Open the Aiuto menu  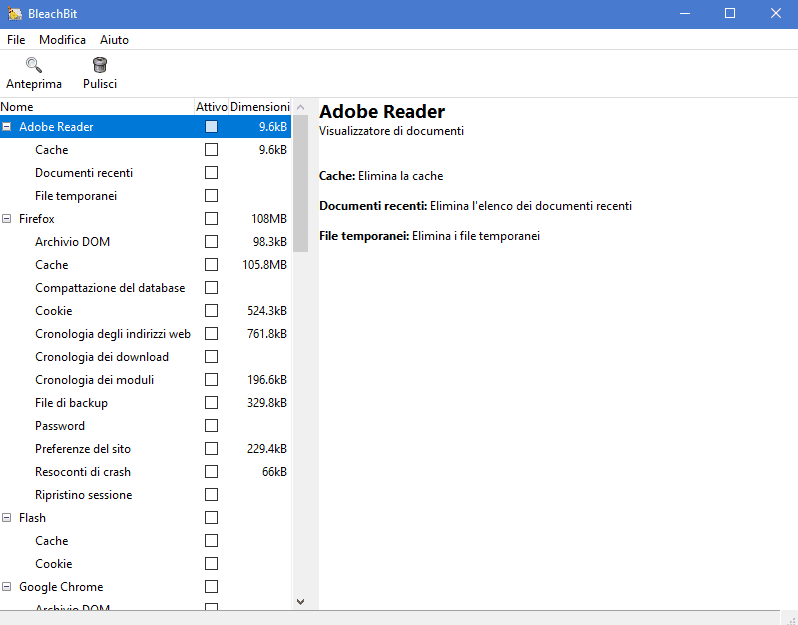[x=114, y=40]
